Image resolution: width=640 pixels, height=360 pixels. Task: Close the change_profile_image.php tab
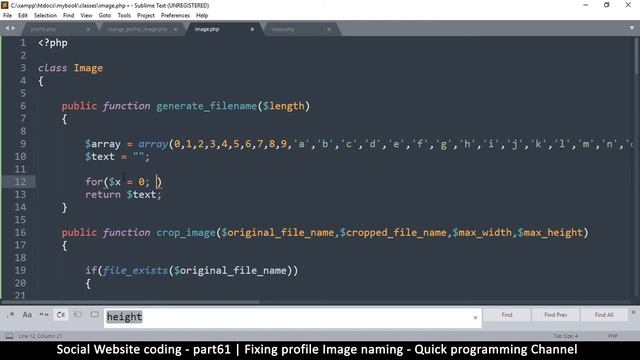(176, 29)
